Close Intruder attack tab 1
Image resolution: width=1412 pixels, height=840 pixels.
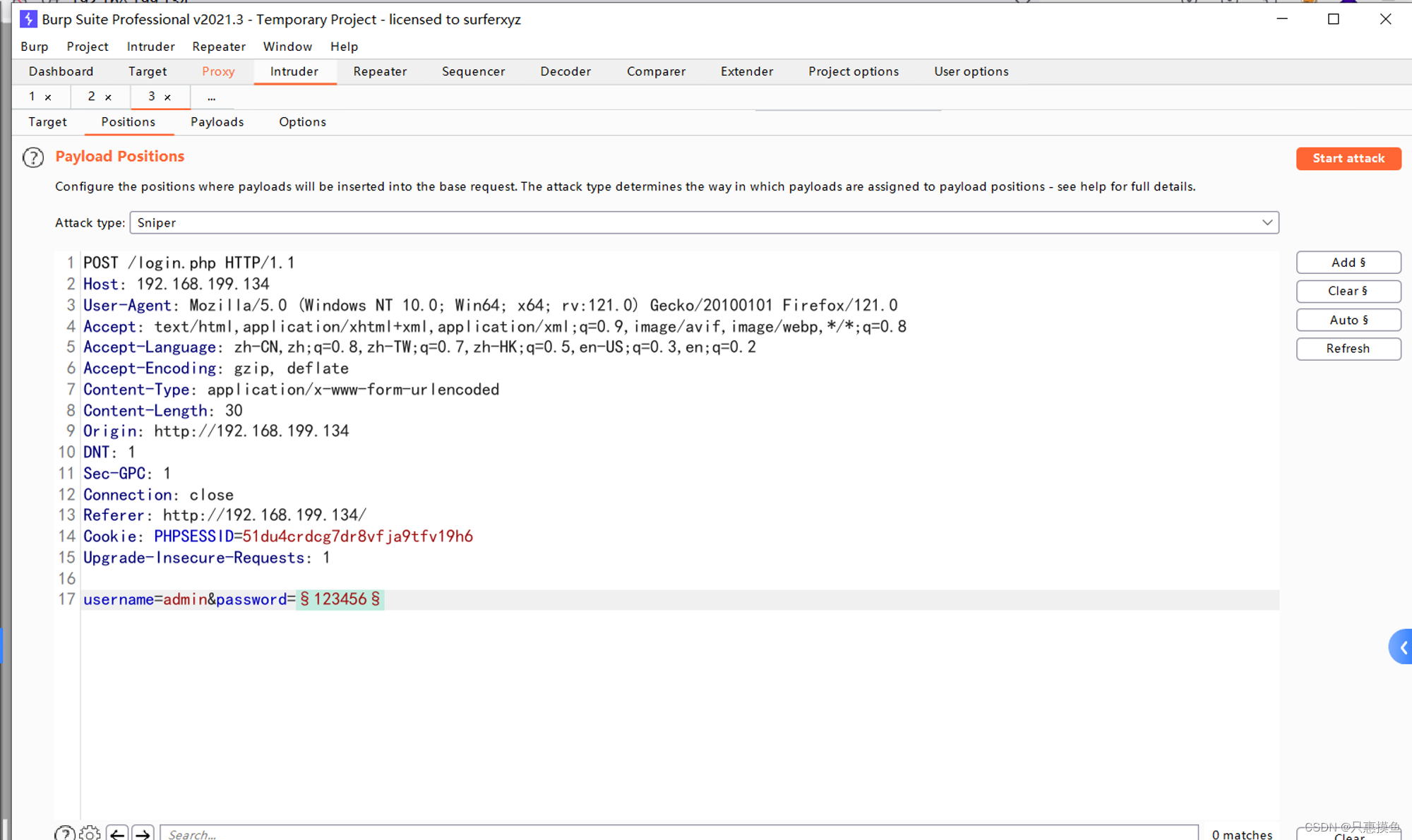click(x=48, y=97)
